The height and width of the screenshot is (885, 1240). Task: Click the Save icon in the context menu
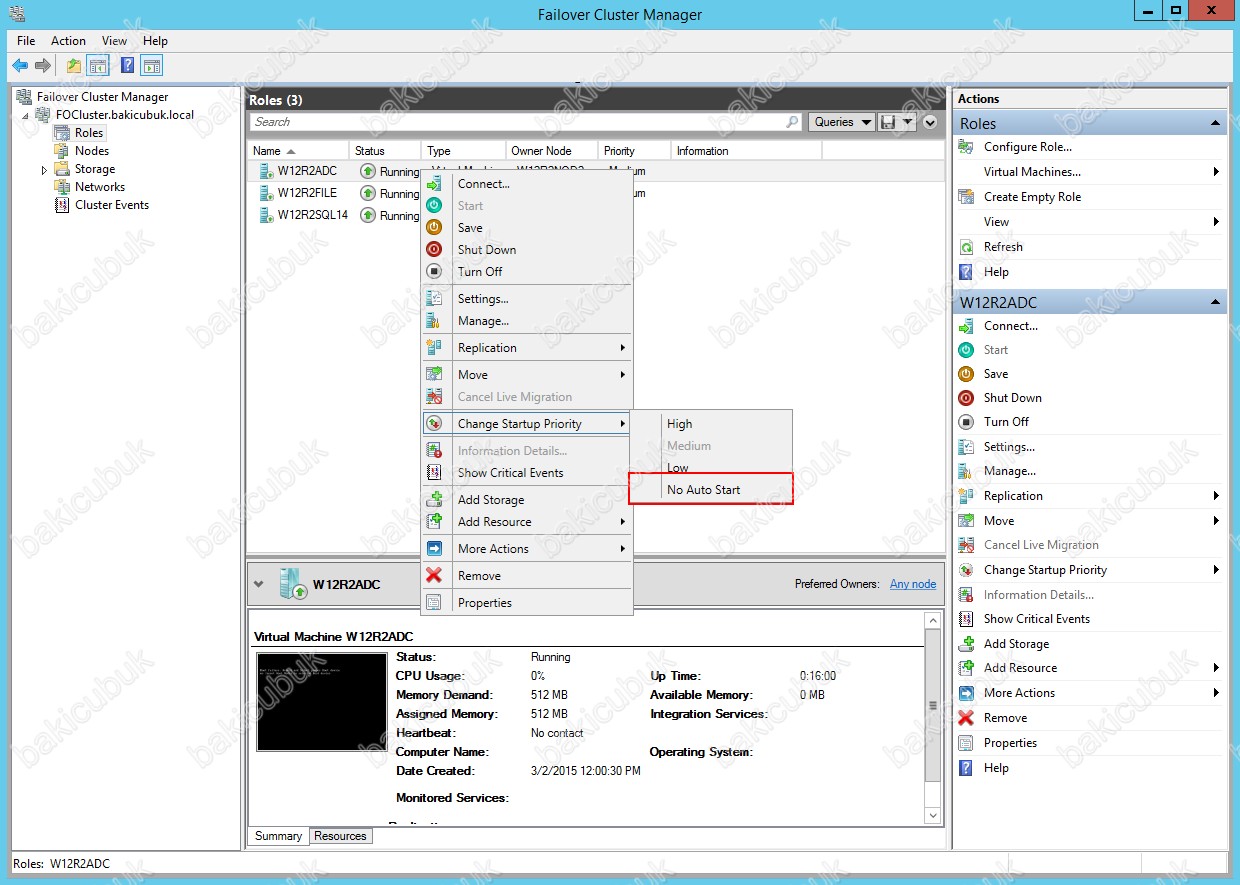point(434,228)
